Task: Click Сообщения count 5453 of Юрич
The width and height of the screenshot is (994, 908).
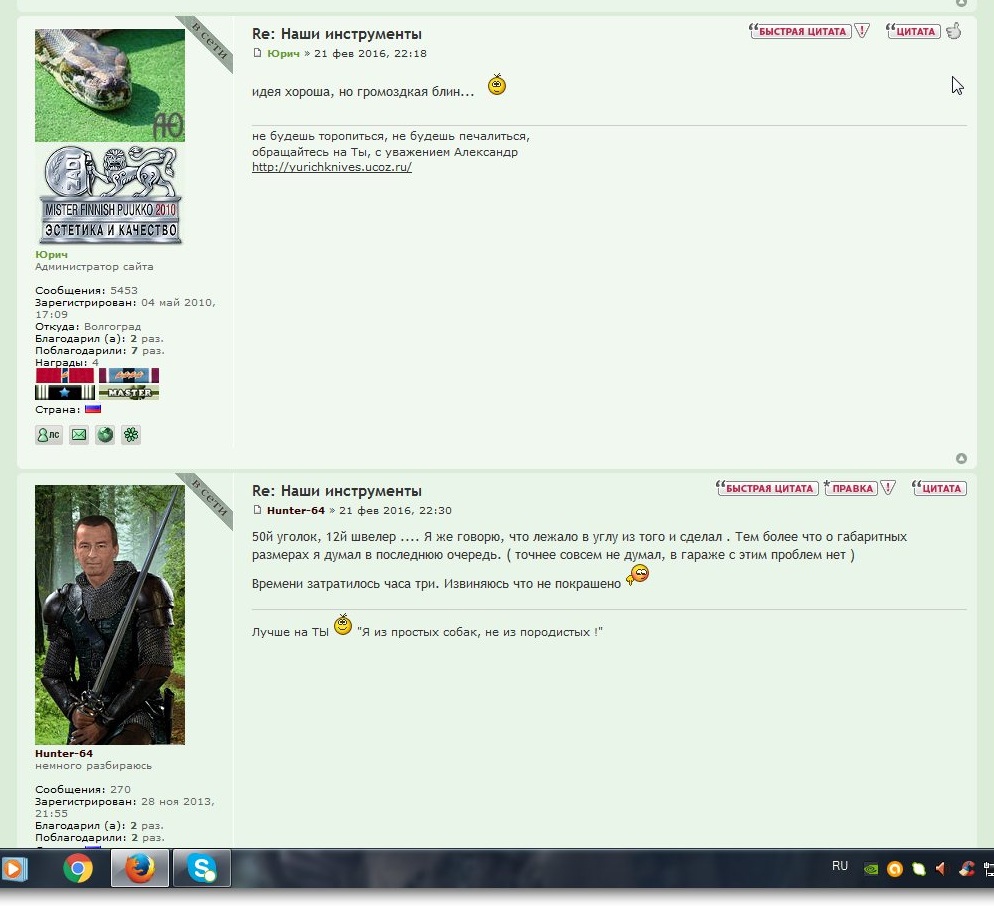Action: click(x=124, y=290)
